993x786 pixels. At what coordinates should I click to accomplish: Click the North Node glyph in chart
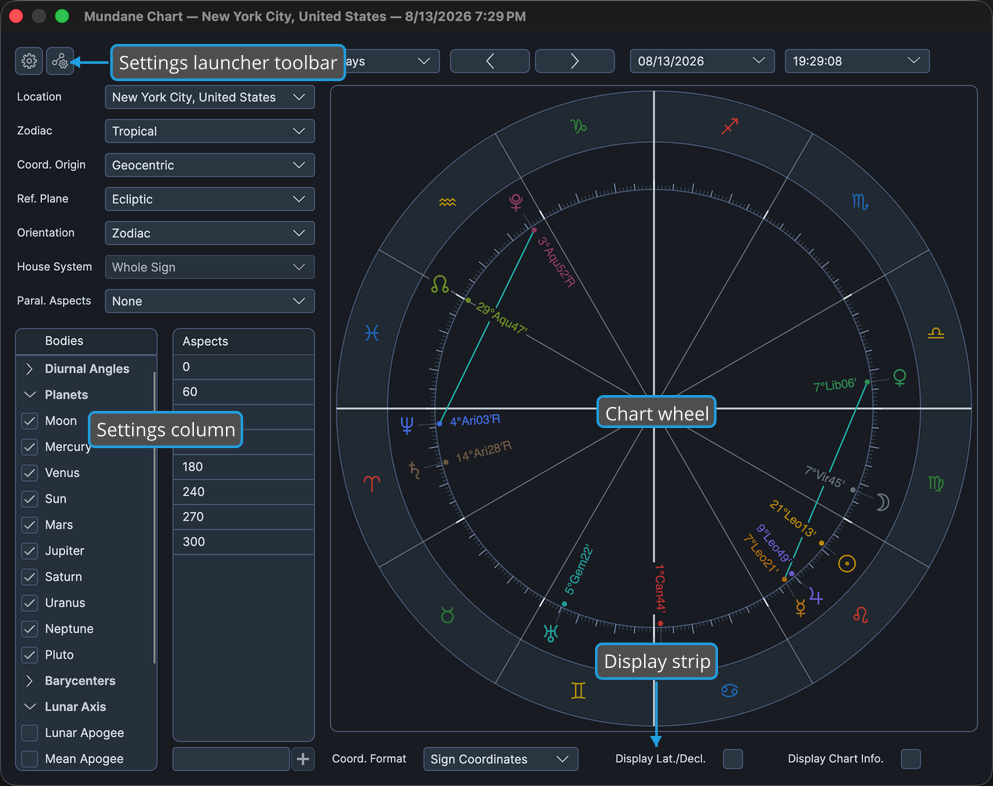440,284
